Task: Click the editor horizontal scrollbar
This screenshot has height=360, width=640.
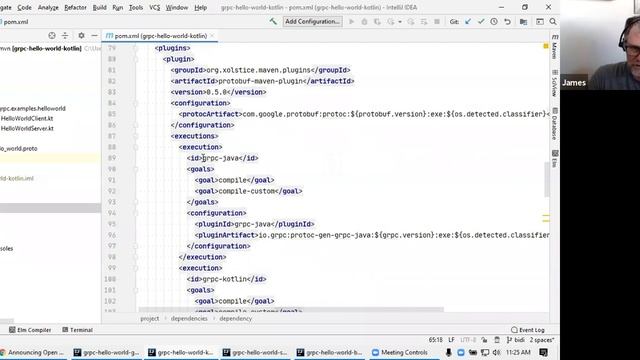Action: [291, 310]
